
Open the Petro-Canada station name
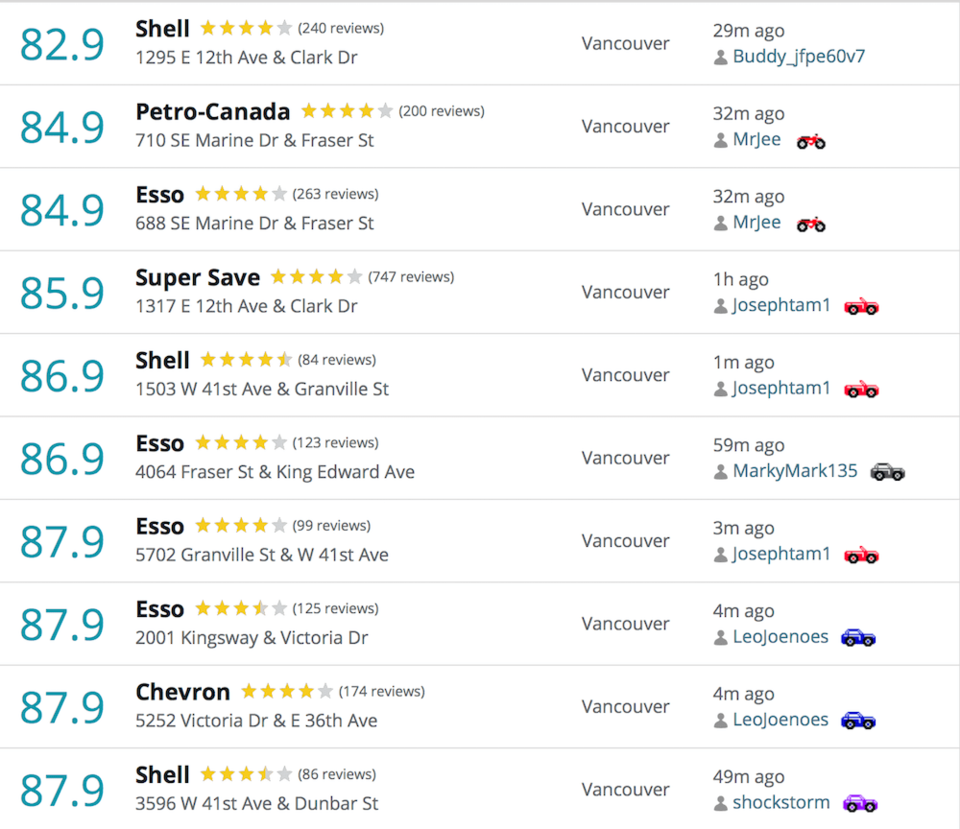point(212,111)
